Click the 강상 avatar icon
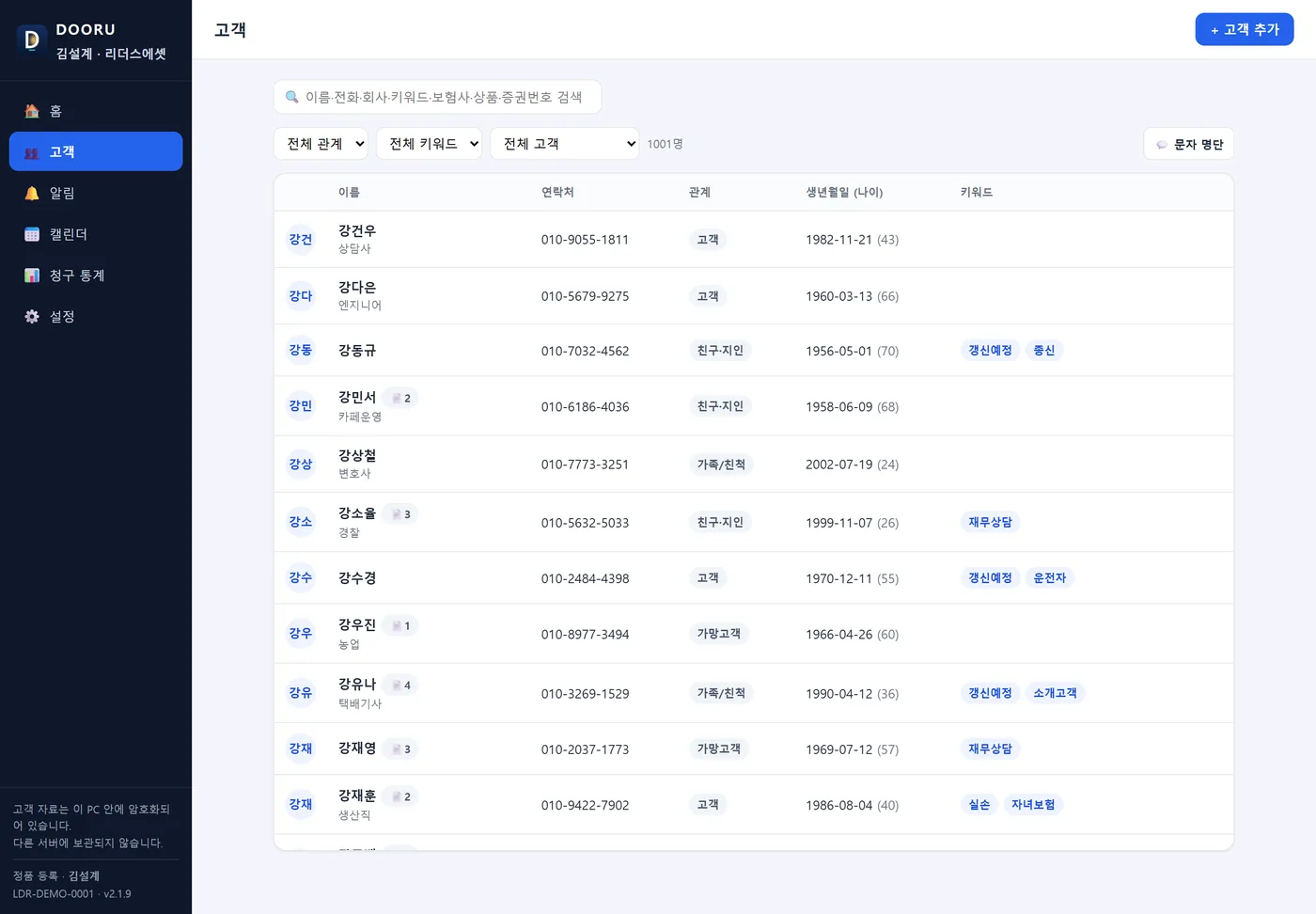The width and height of the screenshot is (1316, 914). [301, 465]
